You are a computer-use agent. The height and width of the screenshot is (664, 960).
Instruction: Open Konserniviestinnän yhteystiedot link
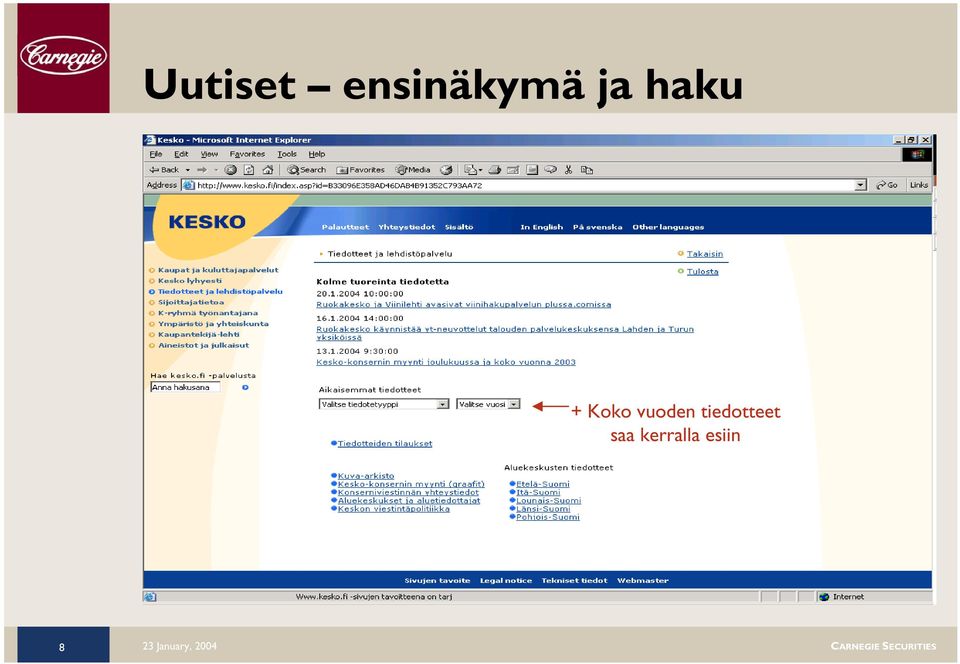pyautogui.click(x=408, y=492)
